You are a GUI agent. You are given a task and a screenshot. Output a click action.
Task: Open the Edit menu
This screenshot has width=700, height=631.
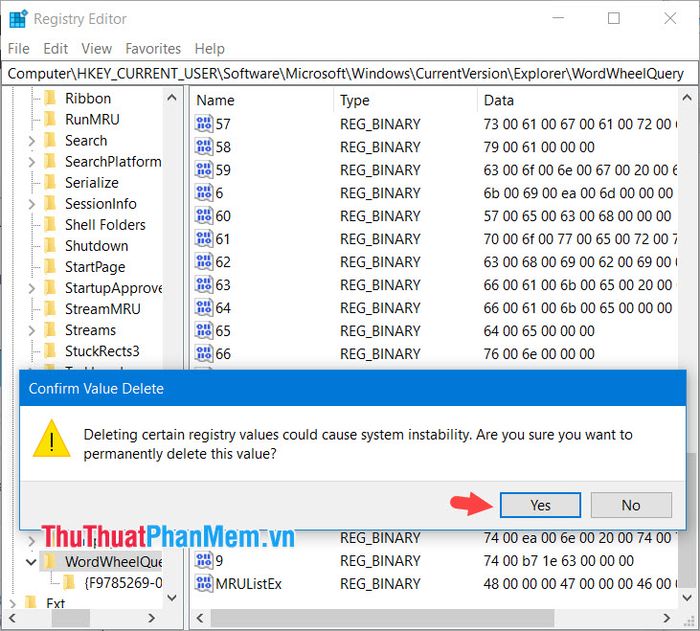pos(55,48)
